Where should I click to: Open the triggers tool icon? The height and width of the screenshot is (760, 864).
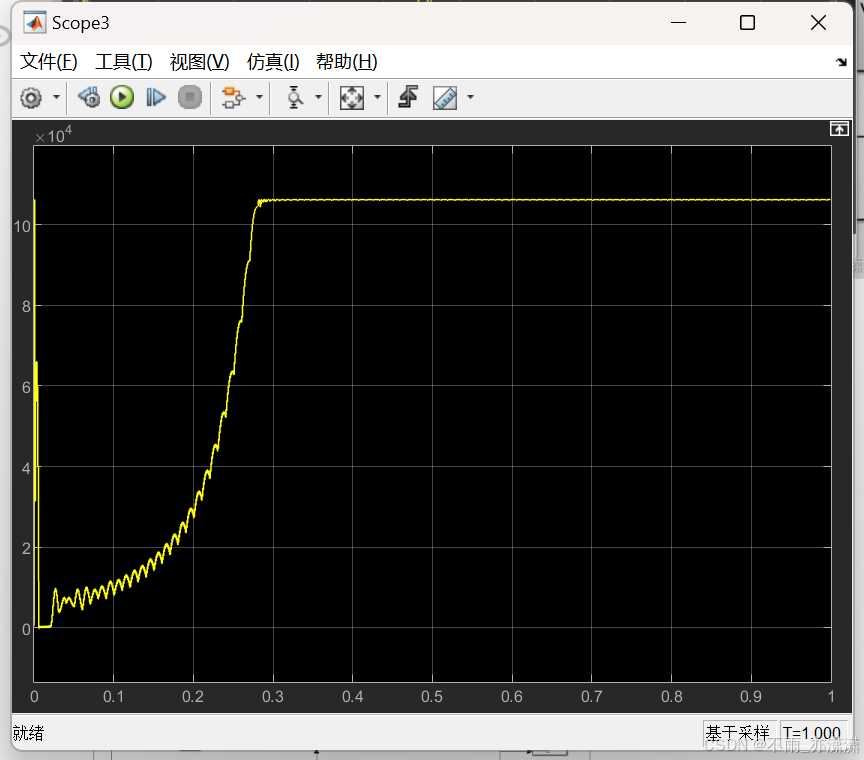point(408,97)
